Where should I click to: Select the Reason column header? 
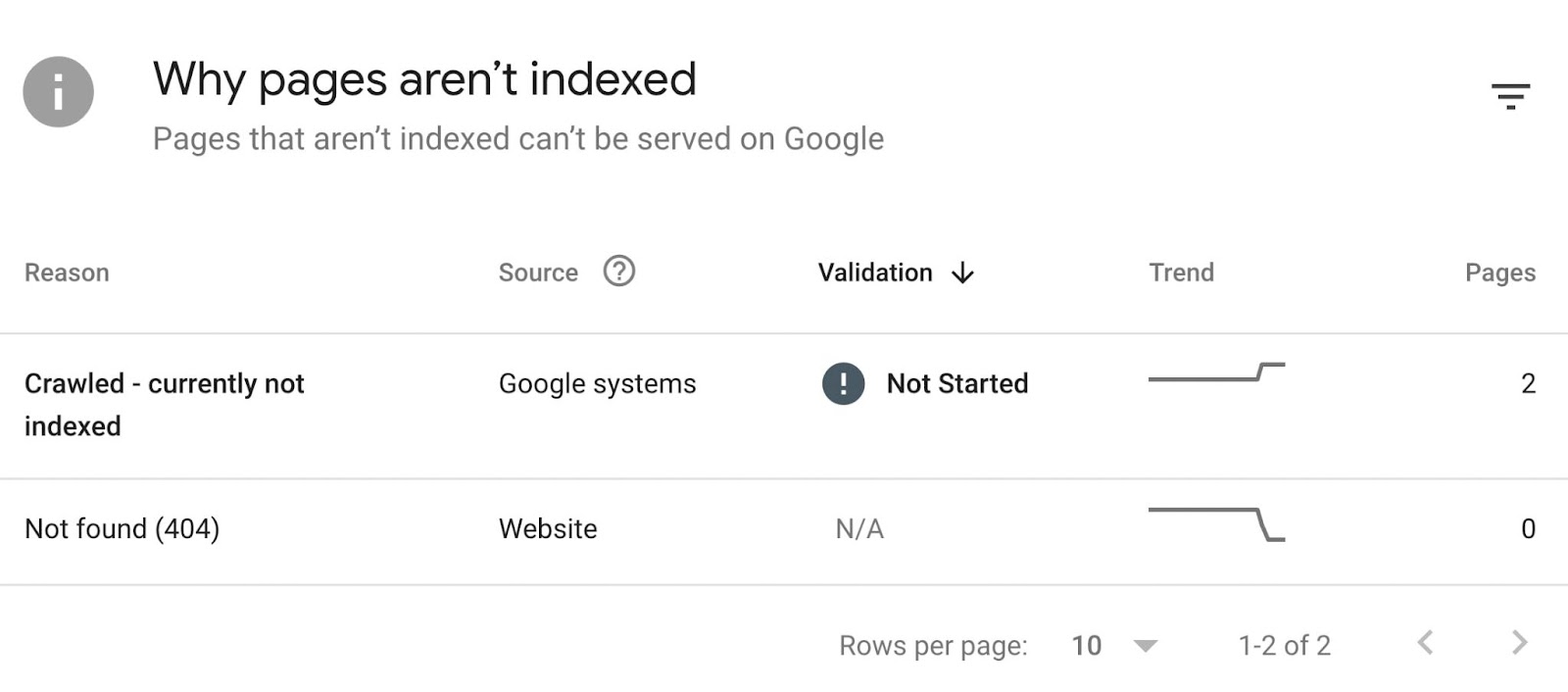(66, 272)
